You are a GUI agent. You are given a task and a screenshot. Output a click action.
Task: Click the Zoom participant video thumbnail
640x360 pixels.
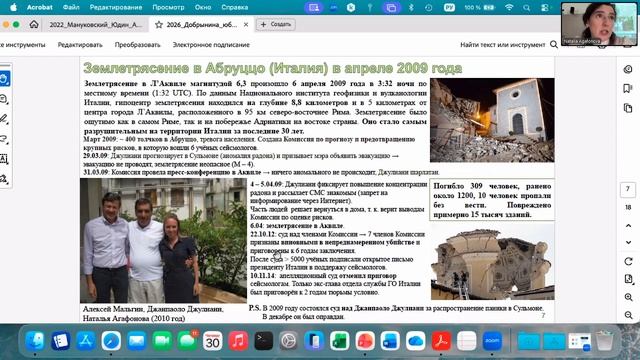pyautogui.click(x=599, y=24)
